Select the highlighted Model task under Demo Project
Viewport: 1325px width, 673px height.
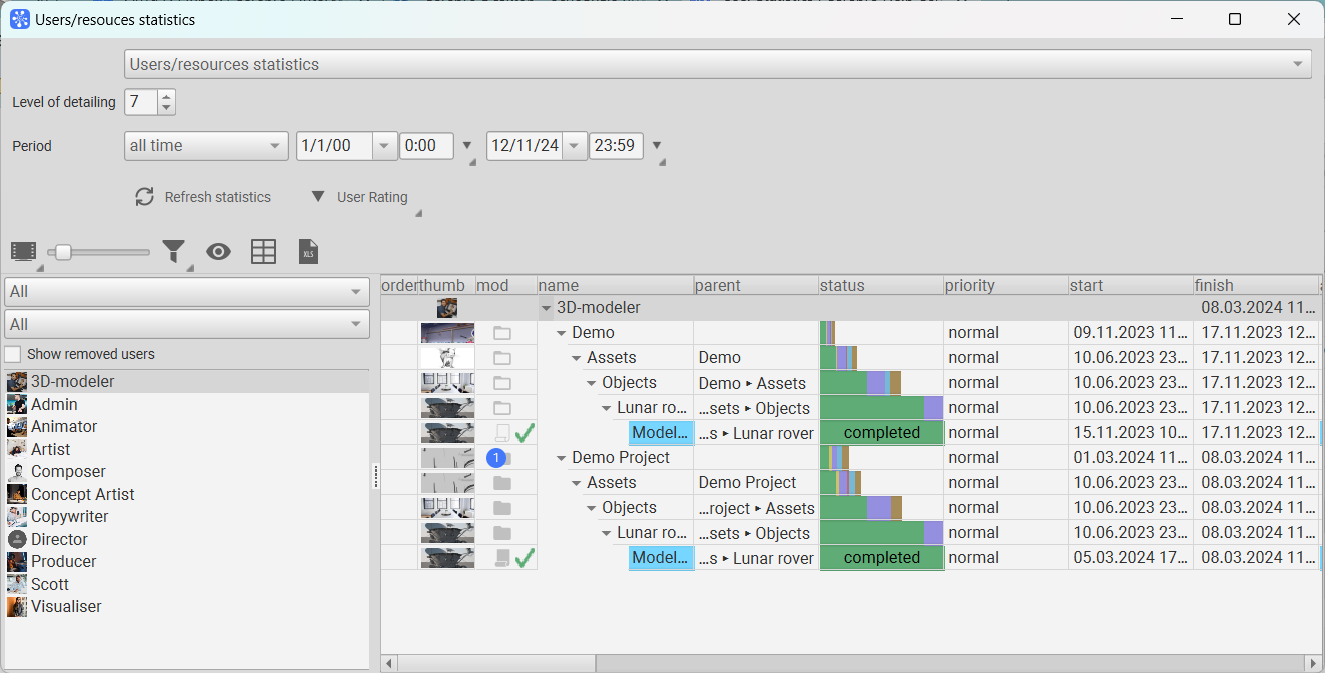(661, 558)
